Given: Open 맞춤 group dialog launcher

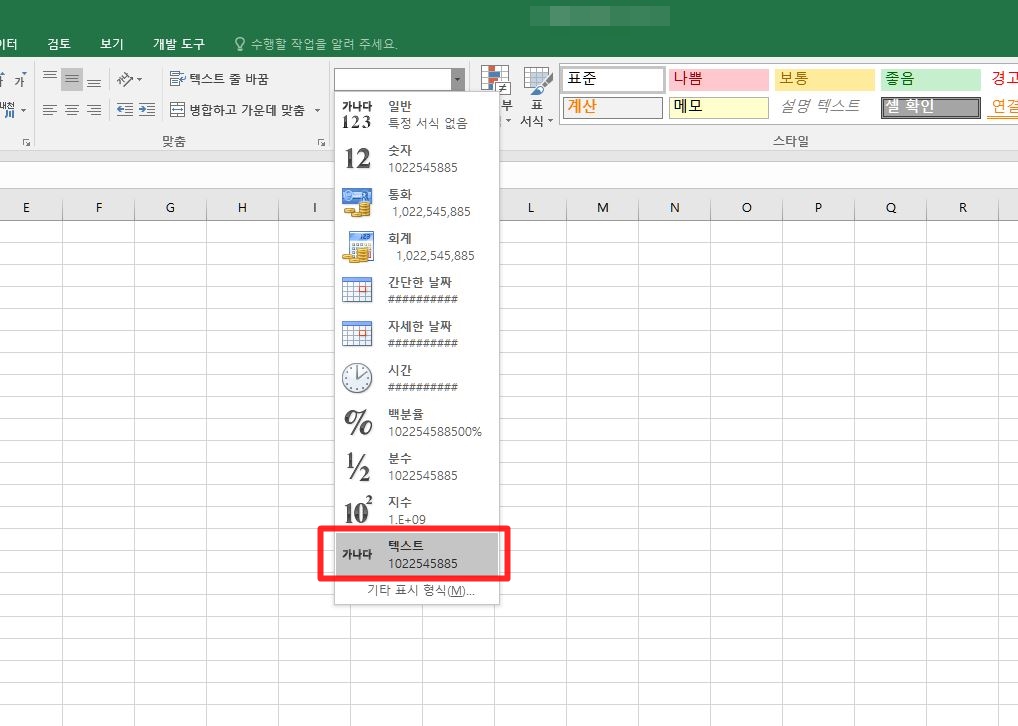Looking at the screenshot, I should click(x=321, y=142).
